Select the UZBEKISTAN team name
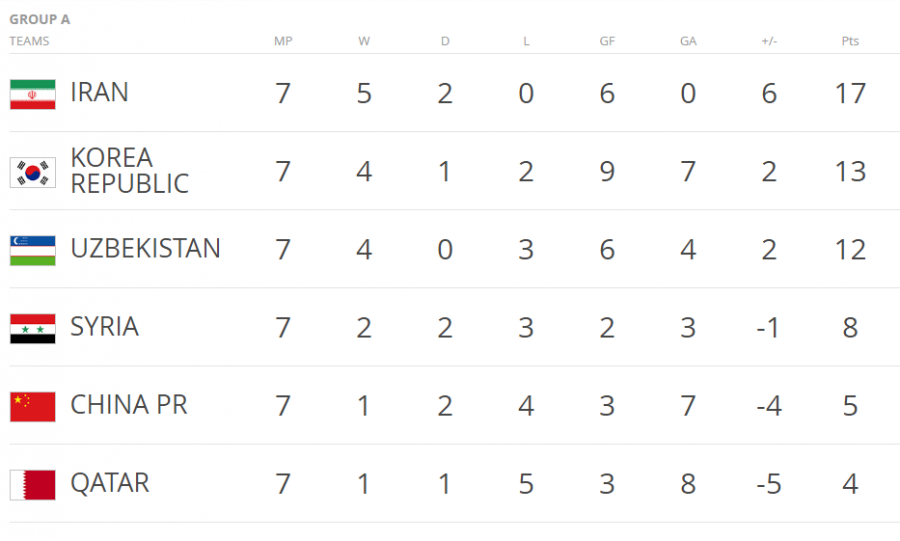The width and height of the screenshot is (900, 541). click(x=145, y=249)
